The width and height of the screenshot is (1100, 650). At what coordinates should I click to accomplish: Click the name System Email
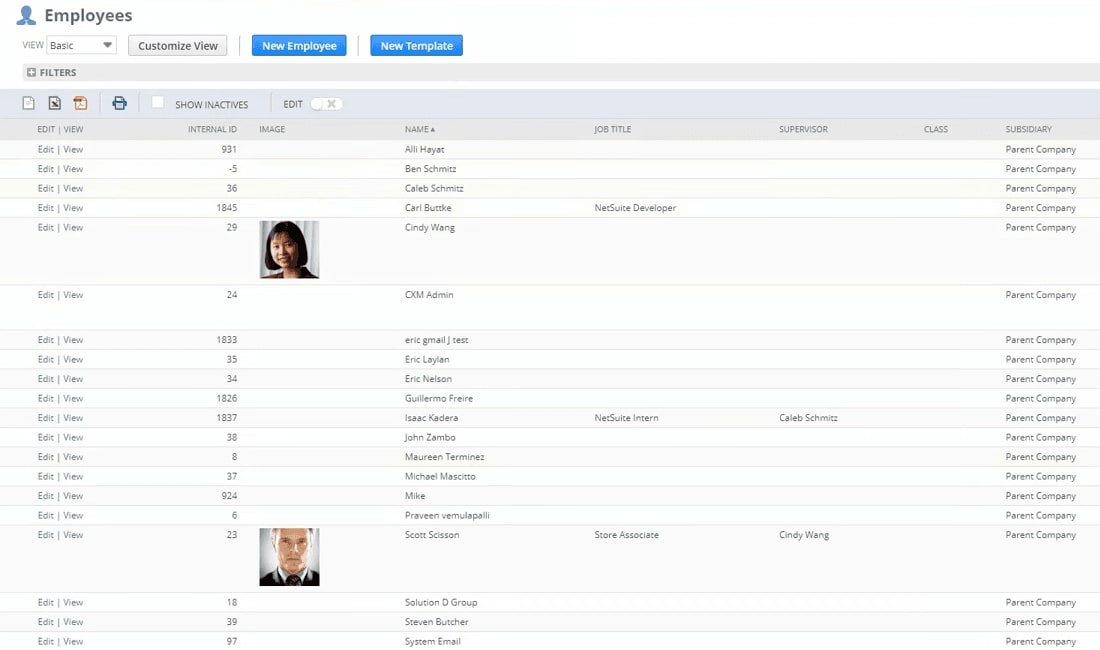coord(433,642)
